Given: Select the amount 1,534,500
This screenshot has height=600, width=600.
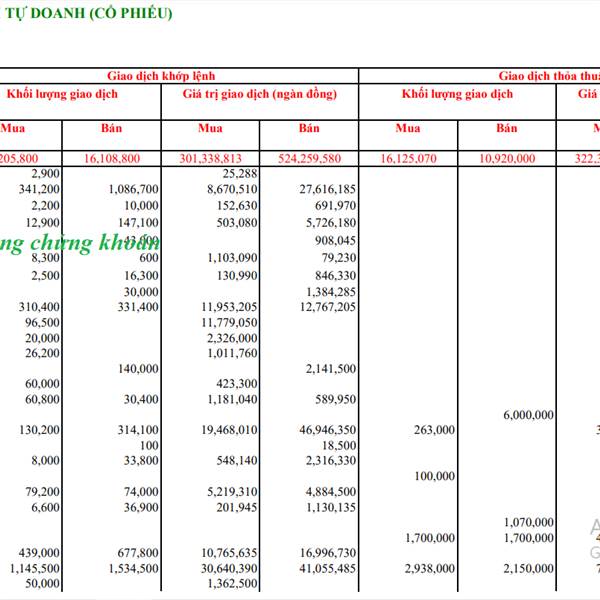Looking at the screenshot, I should tap(134, 568).
